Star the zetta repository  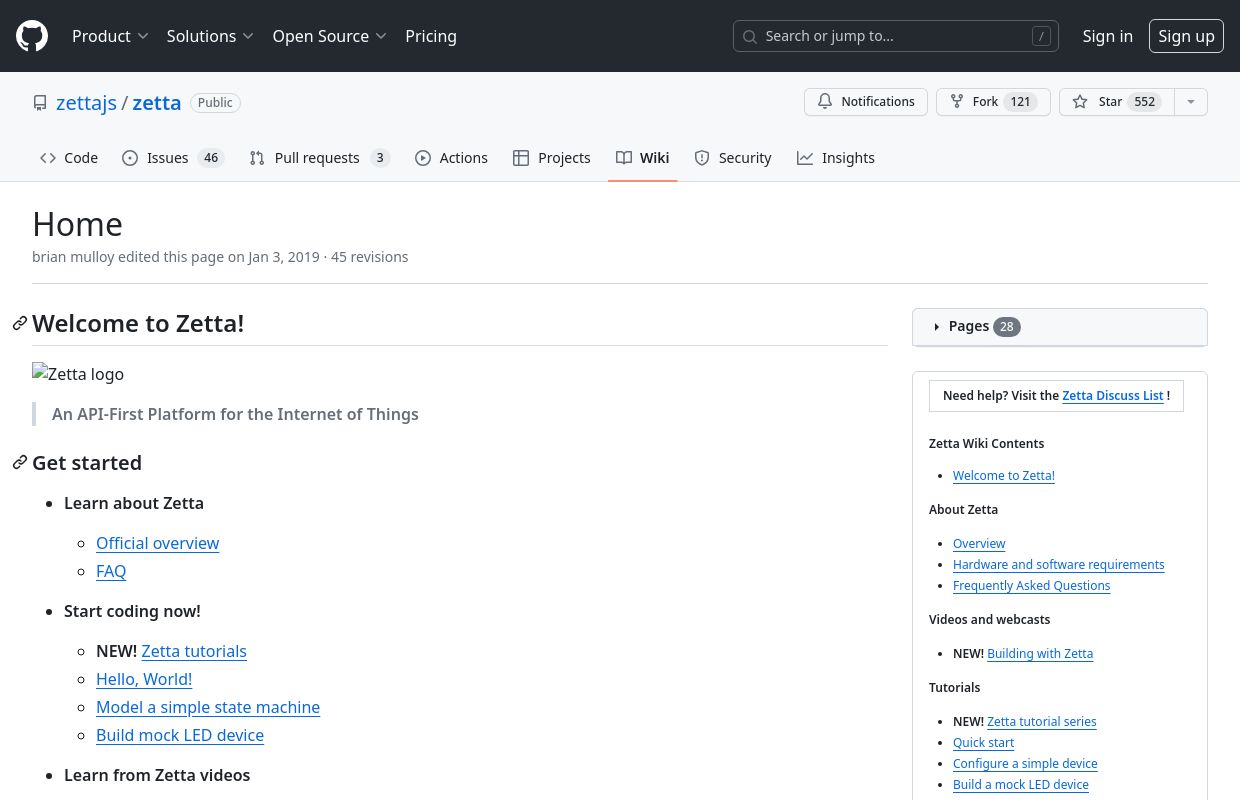pyautogui.click(x=1117, y=102)
